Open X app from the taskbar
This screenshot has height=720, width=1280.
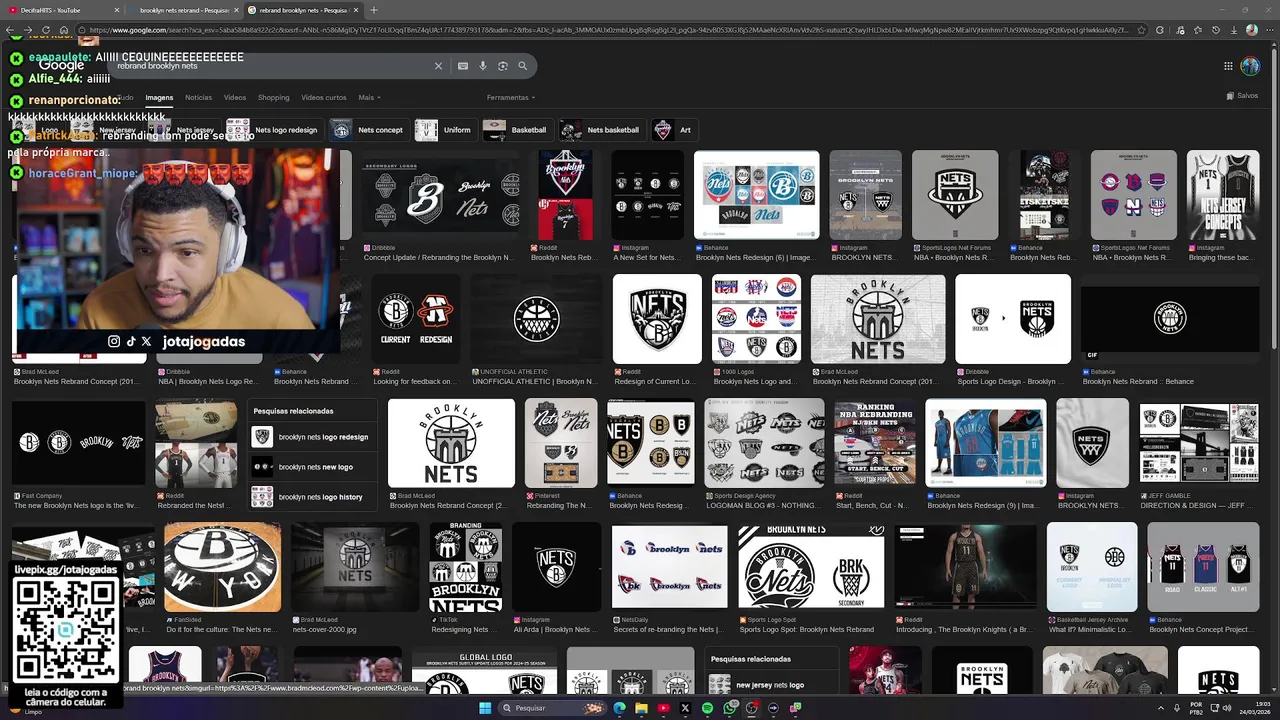[x=685, y=708]
